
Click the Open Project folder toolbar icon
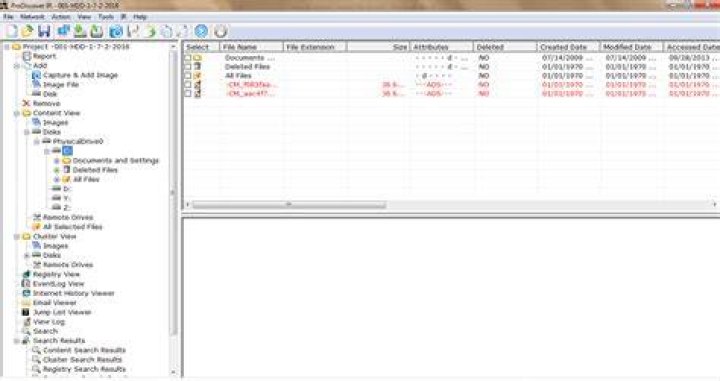[27, 31]
